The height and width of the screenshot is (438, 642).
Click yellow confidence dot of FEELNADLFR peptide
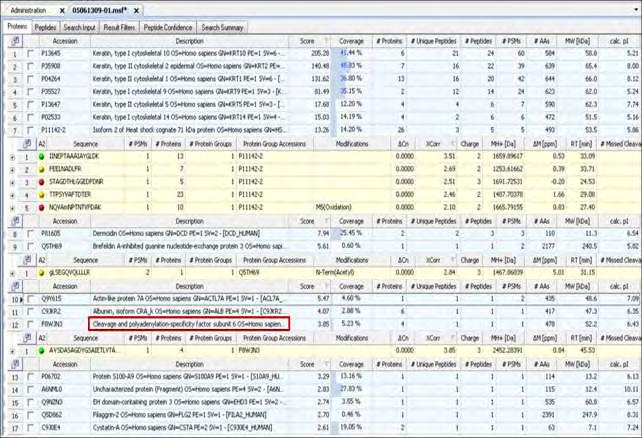(x=41, y=169)
